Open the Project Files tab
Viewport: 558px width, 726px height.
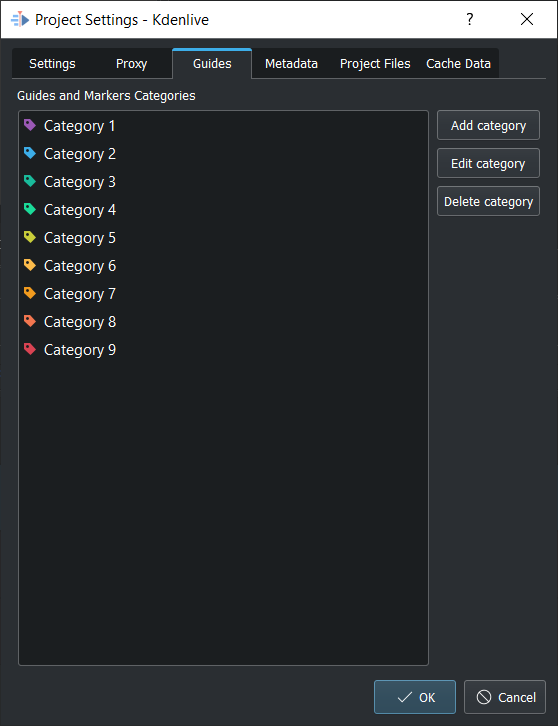click(x=375, y=63)
